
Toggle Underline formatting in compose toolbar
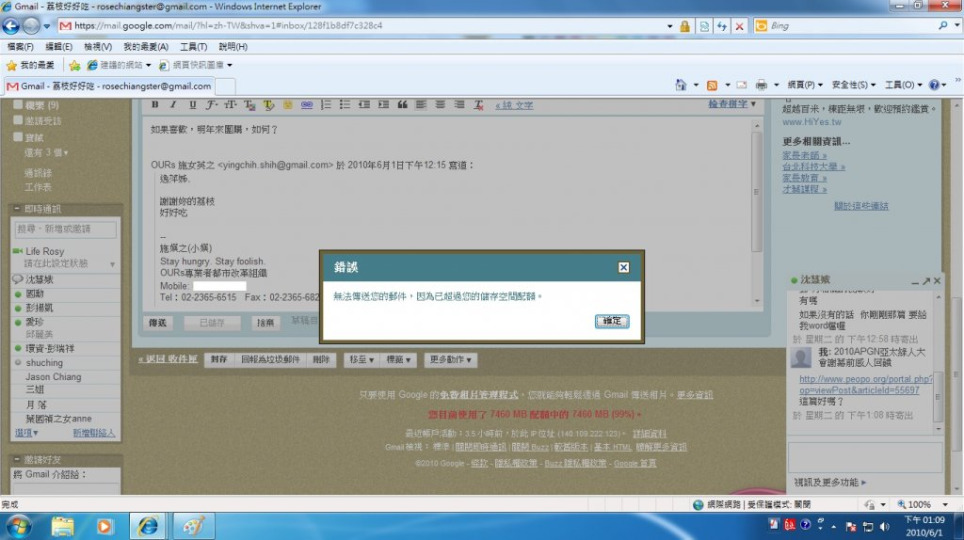click(192, 105)
